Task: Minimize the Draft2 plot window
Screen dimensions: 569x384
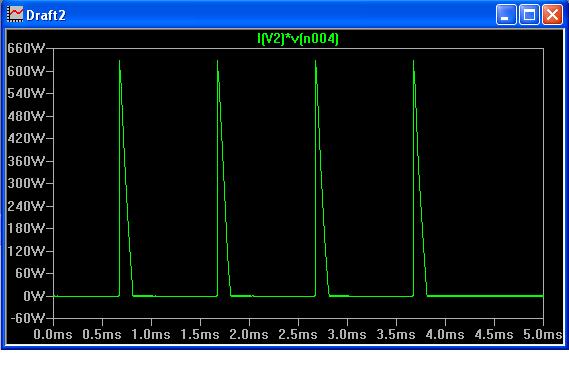Action: click(506, 15)
